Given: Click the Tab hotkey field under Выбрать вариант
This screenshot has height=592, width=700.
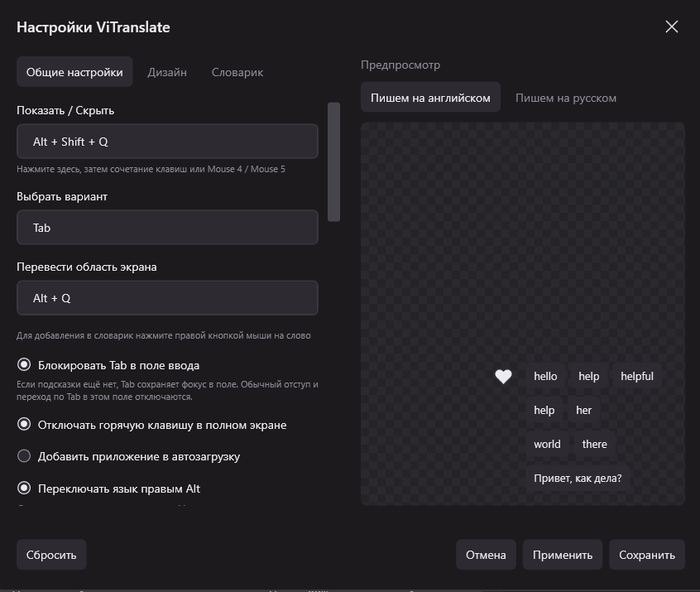Looking at the screenshot, I should [x=167, y=228].
